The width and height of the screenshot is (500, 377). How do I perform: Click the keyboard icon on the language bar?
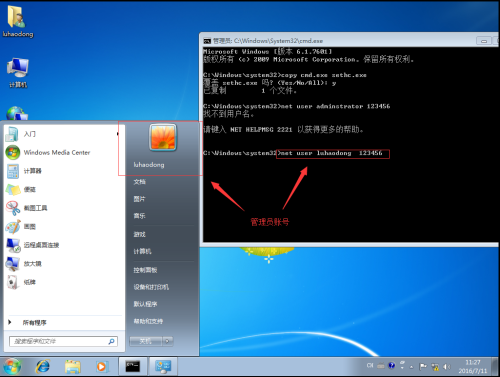pyautogui.click(x=381, y=366)
